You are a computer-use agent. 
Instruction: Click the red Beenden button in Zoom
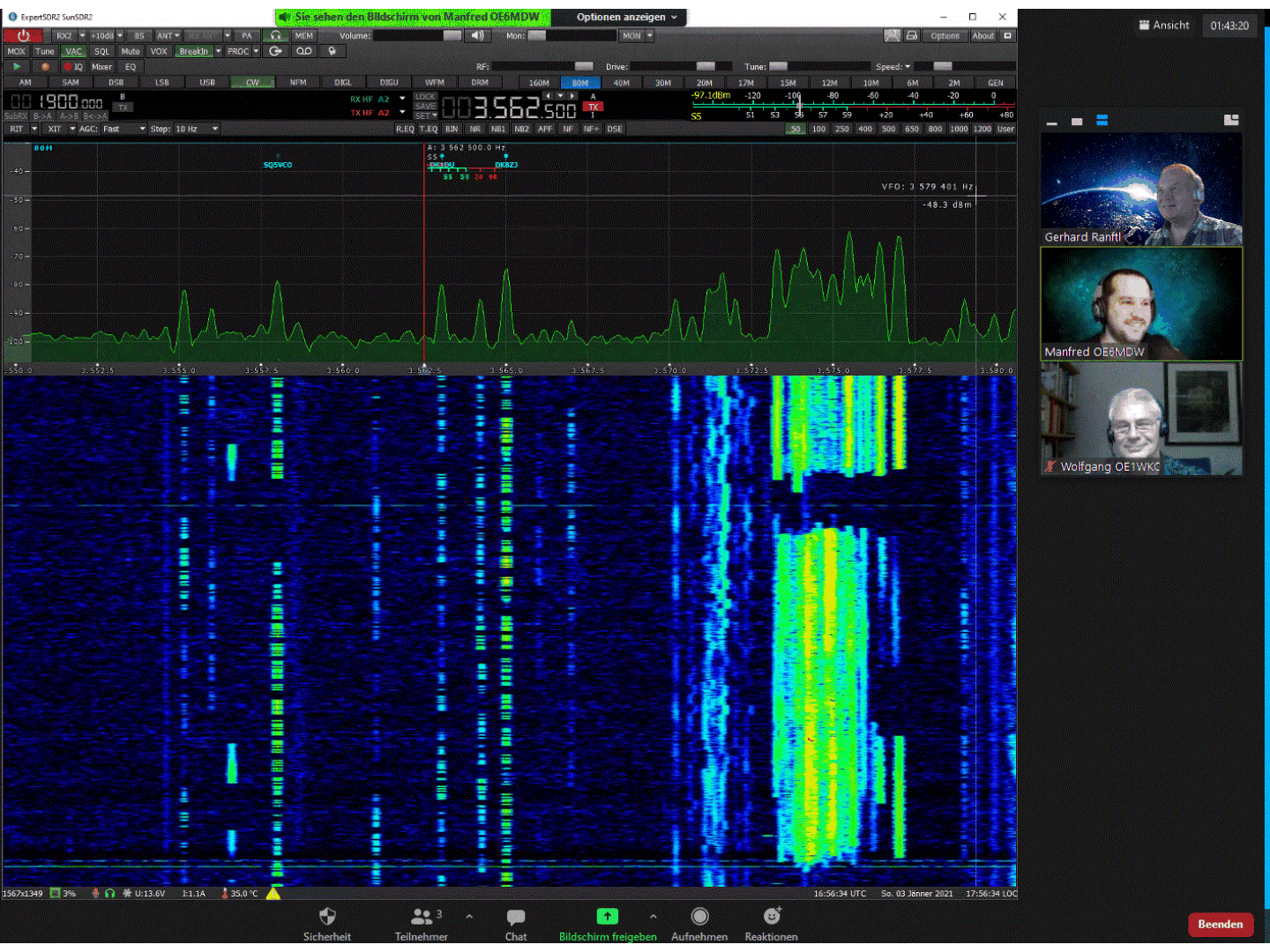[1221, 924]
